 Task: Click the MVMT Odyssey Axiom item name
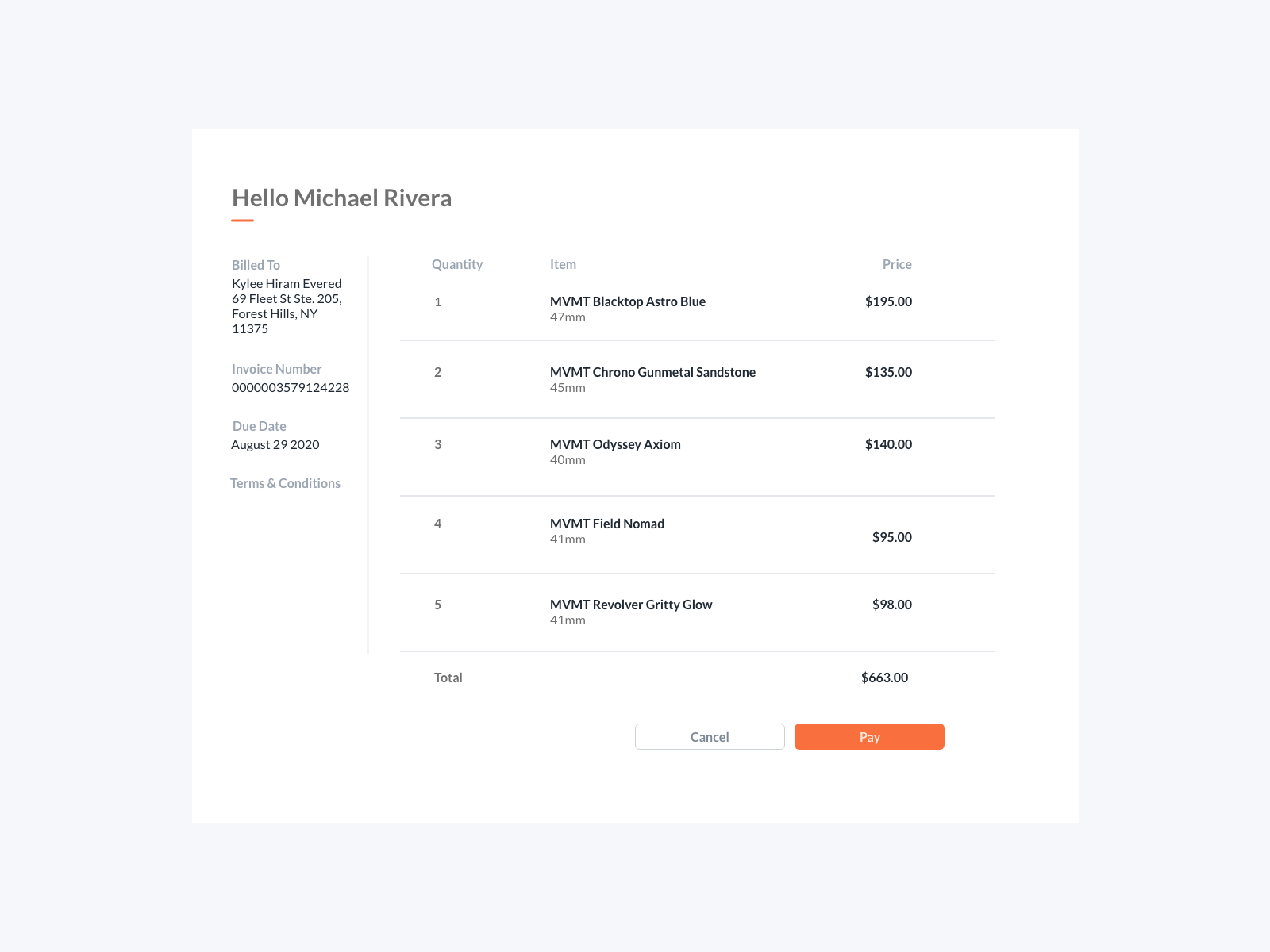click(616, 444)
